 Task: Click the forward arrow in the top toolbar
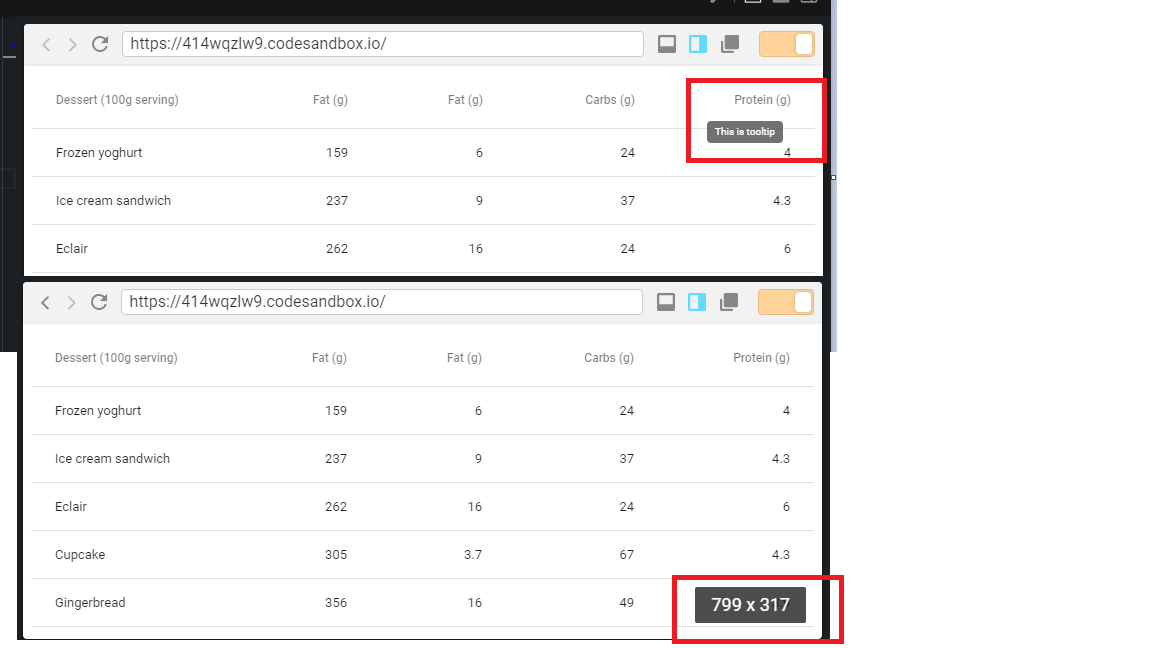pyautogui.click(x=71, y=44)
